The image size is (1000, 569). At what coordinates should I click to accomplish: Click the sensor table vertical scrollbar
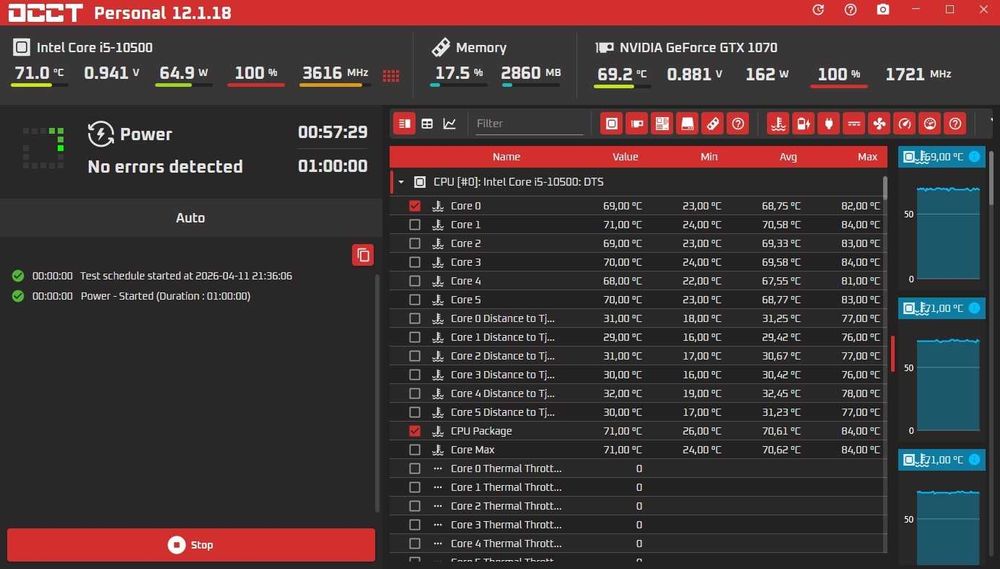pyautogui.click(x=885, y=188)
